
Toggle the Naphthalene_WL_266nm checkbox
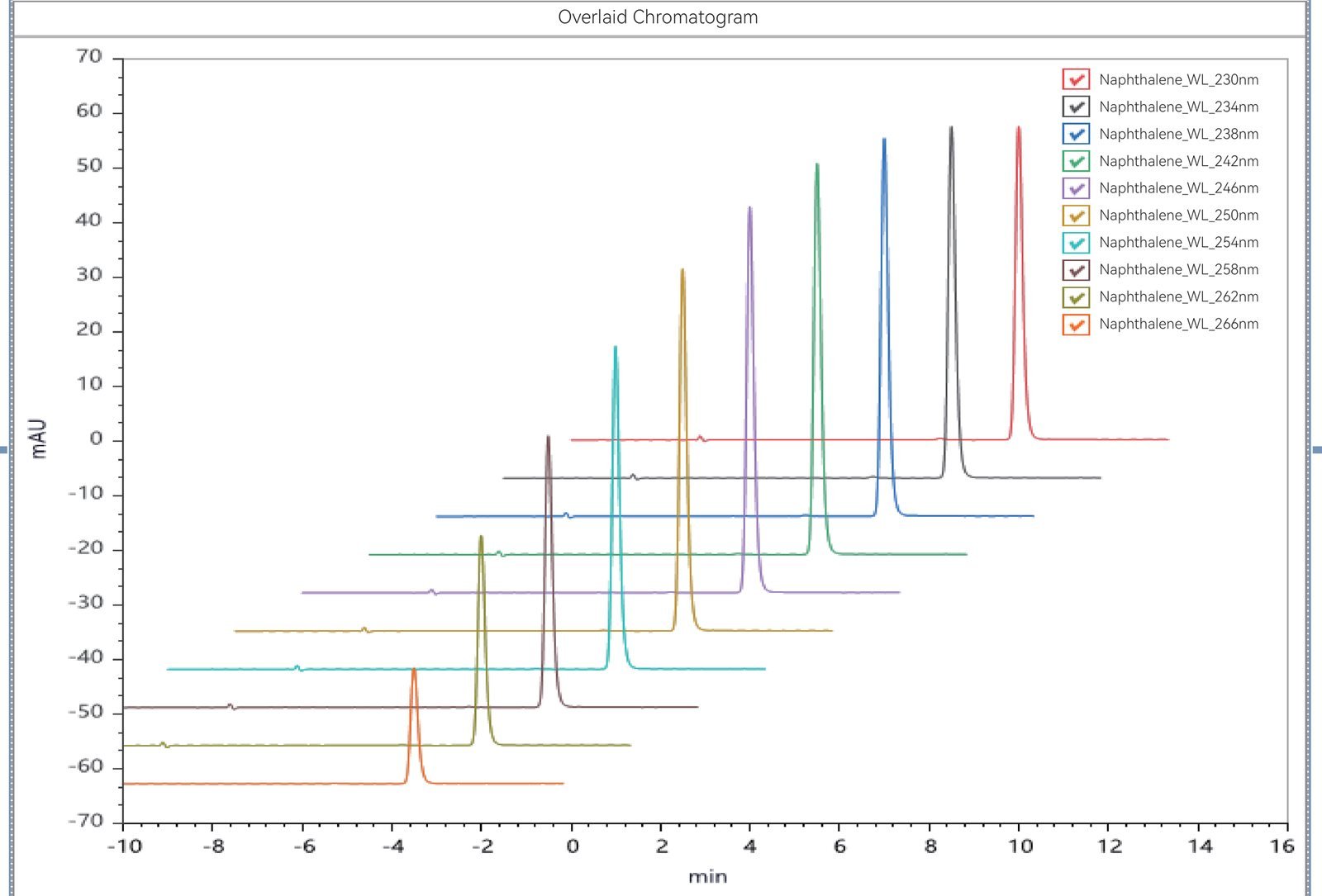[1076, 325]
